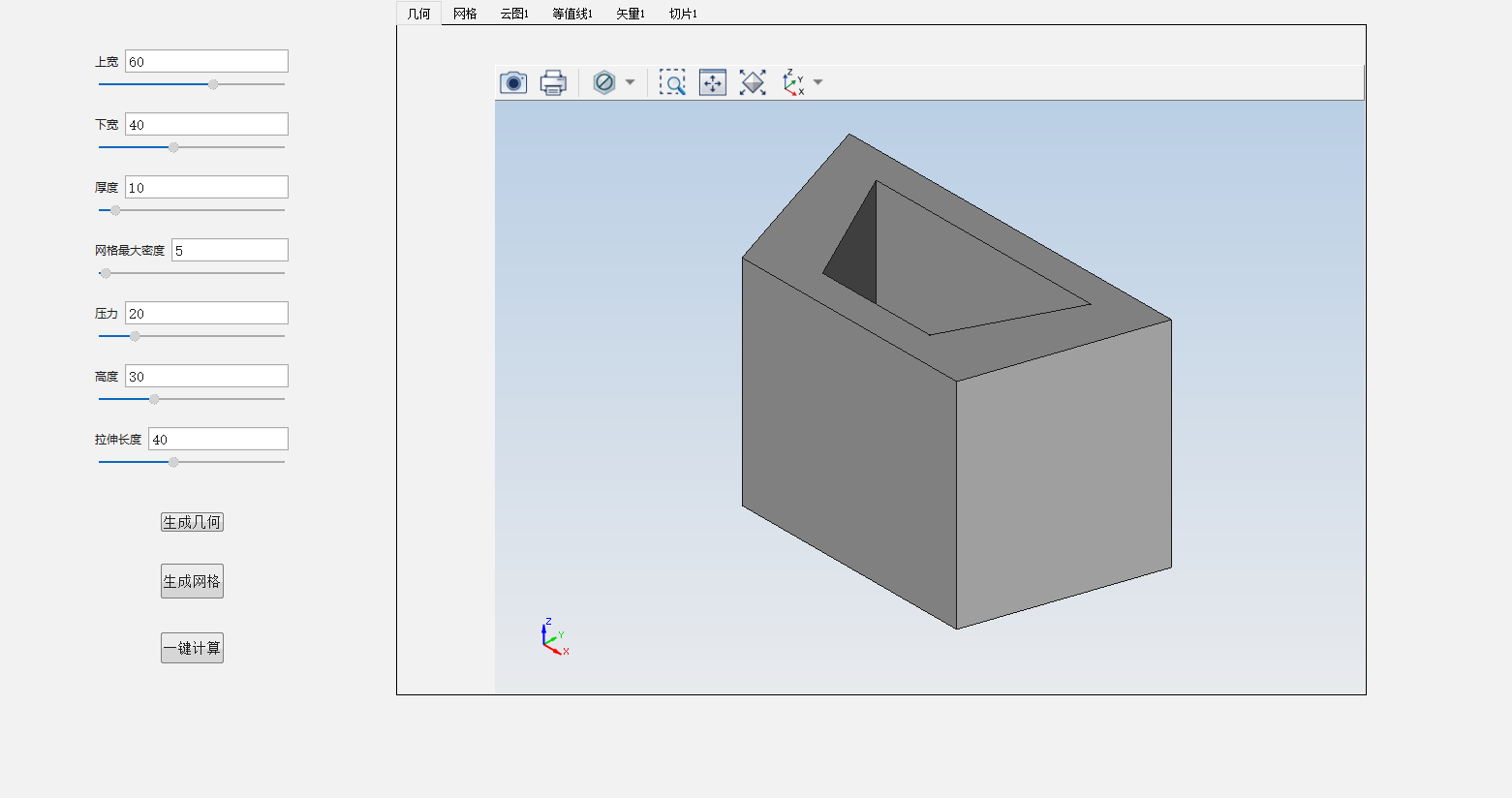Click the 拉伸长度 slider handle
Image resolution: width=1512 pixels, height=798 pixels.
pos(173,462)
